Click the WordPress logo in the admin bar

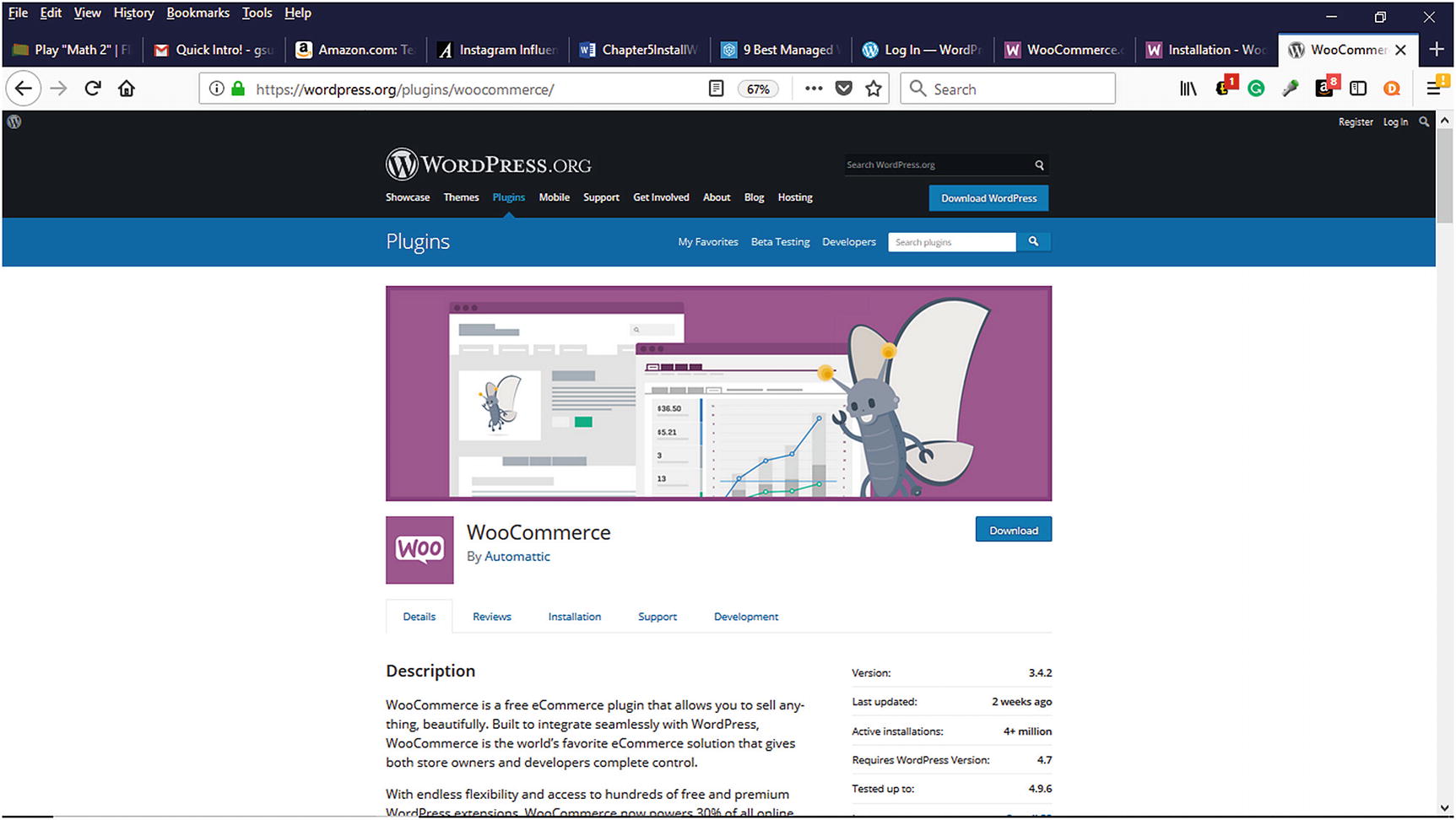pos(14,121)
